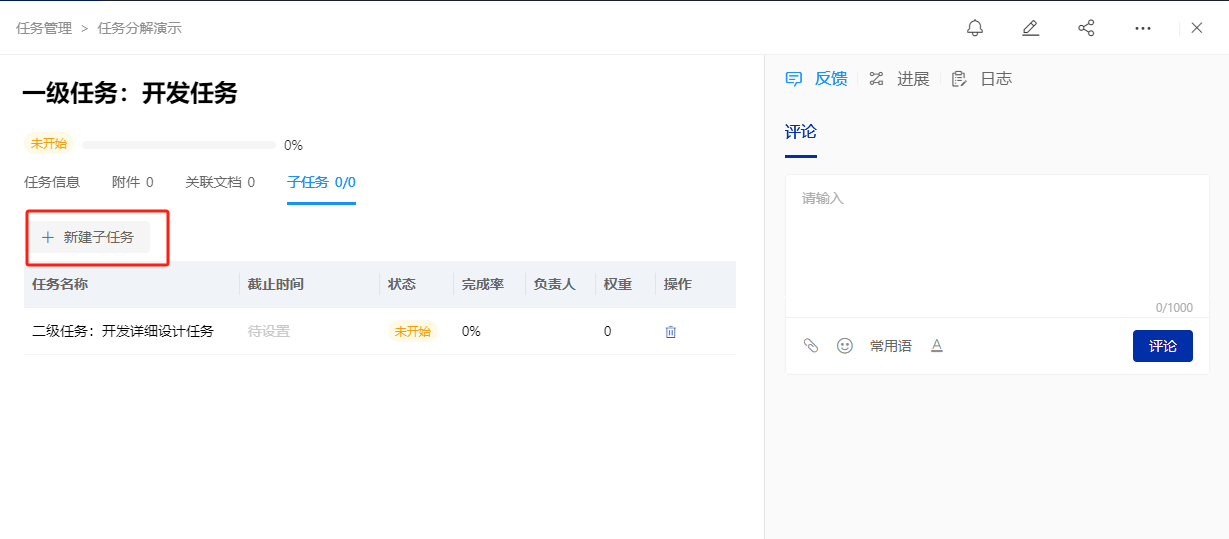This screenshot has height=539, width=1229.
Task: Click the 新建子任务 button
Action: click(x=88, y=237)
